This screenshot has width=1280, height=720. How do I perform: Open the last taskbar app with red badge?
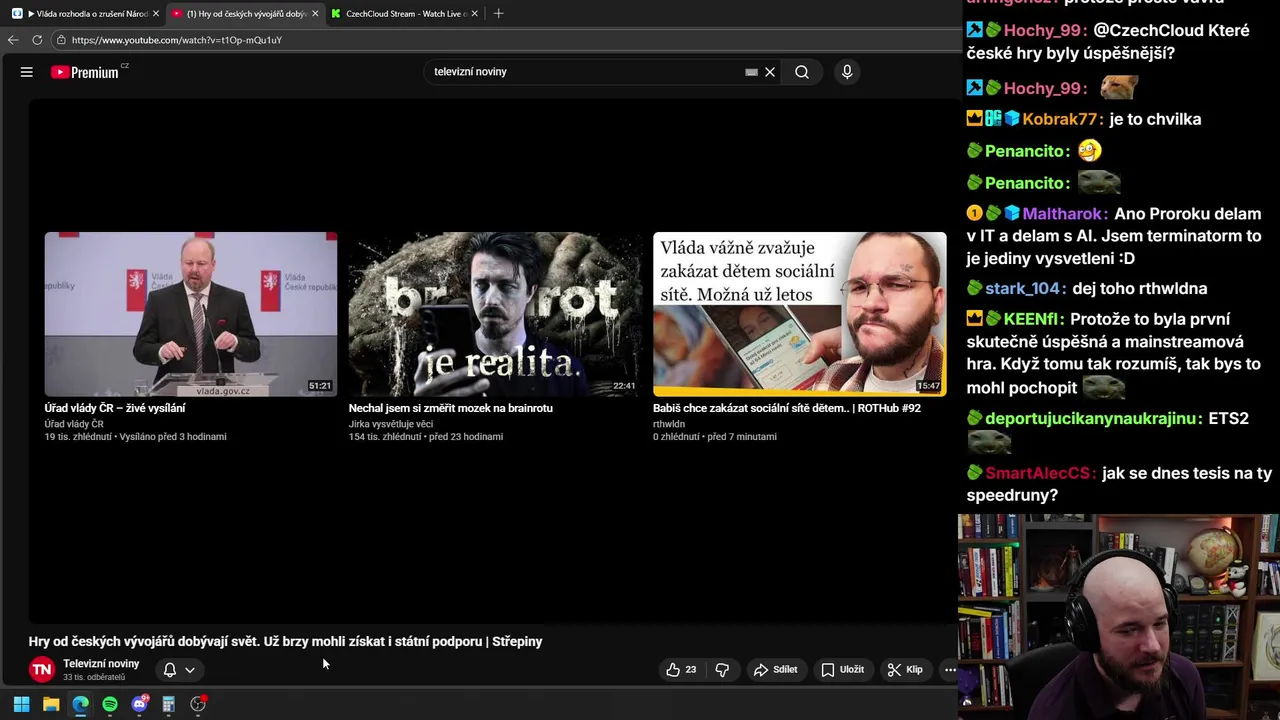tap(198, 704)
